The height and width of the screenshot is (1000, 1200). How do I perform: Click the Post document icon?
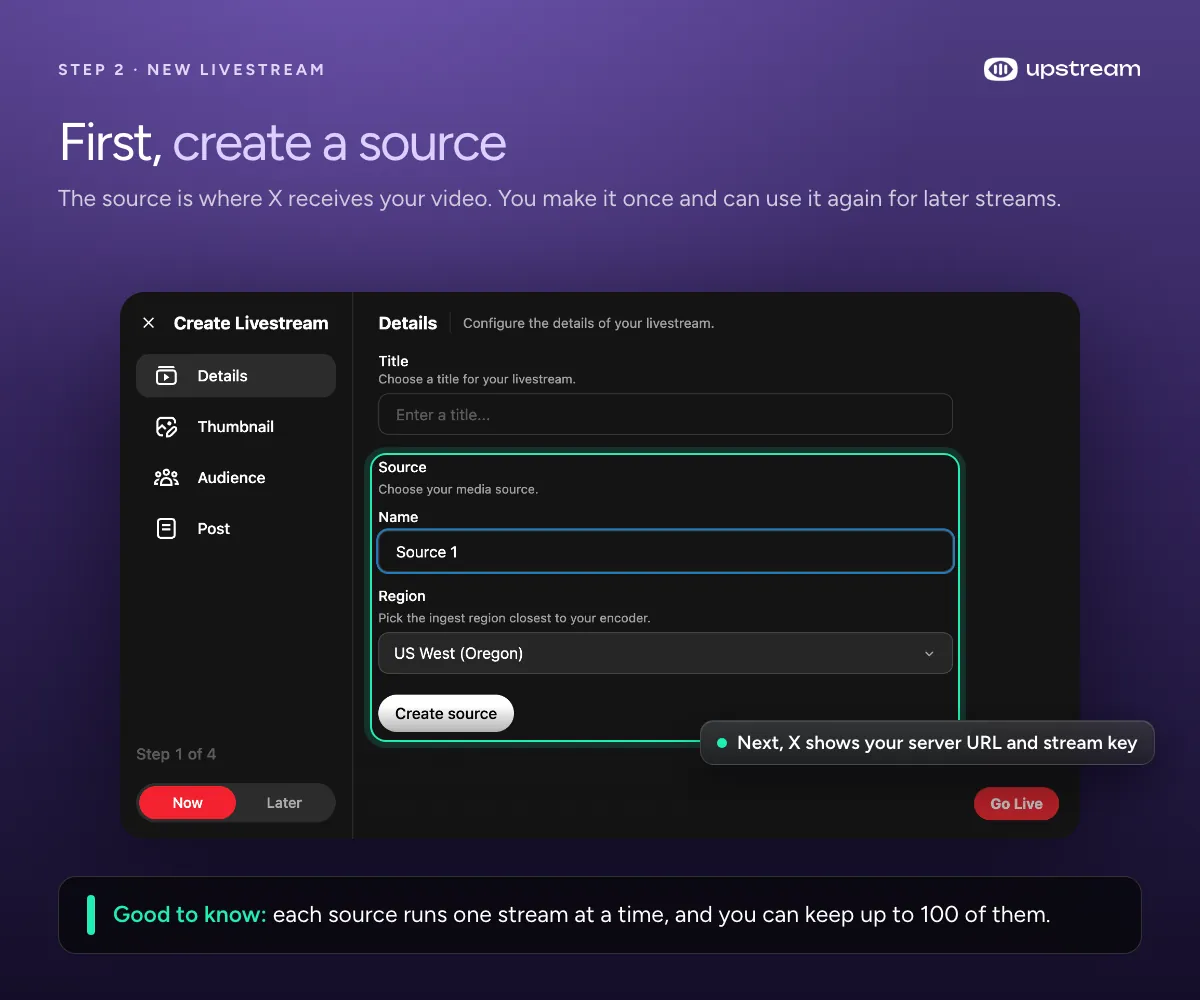pos(166,529)
